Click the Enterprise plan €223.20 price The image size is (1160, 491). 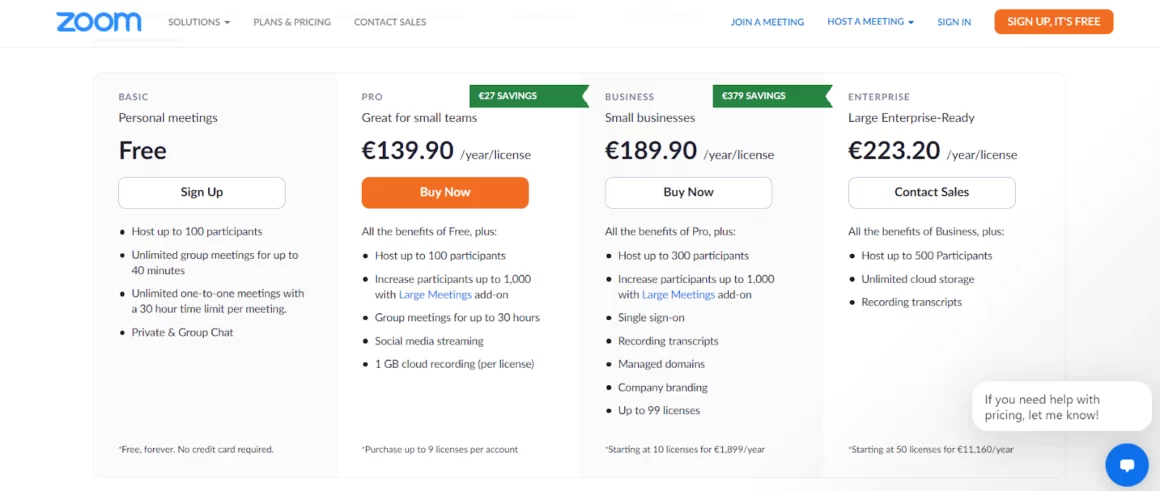coord(894,151)
